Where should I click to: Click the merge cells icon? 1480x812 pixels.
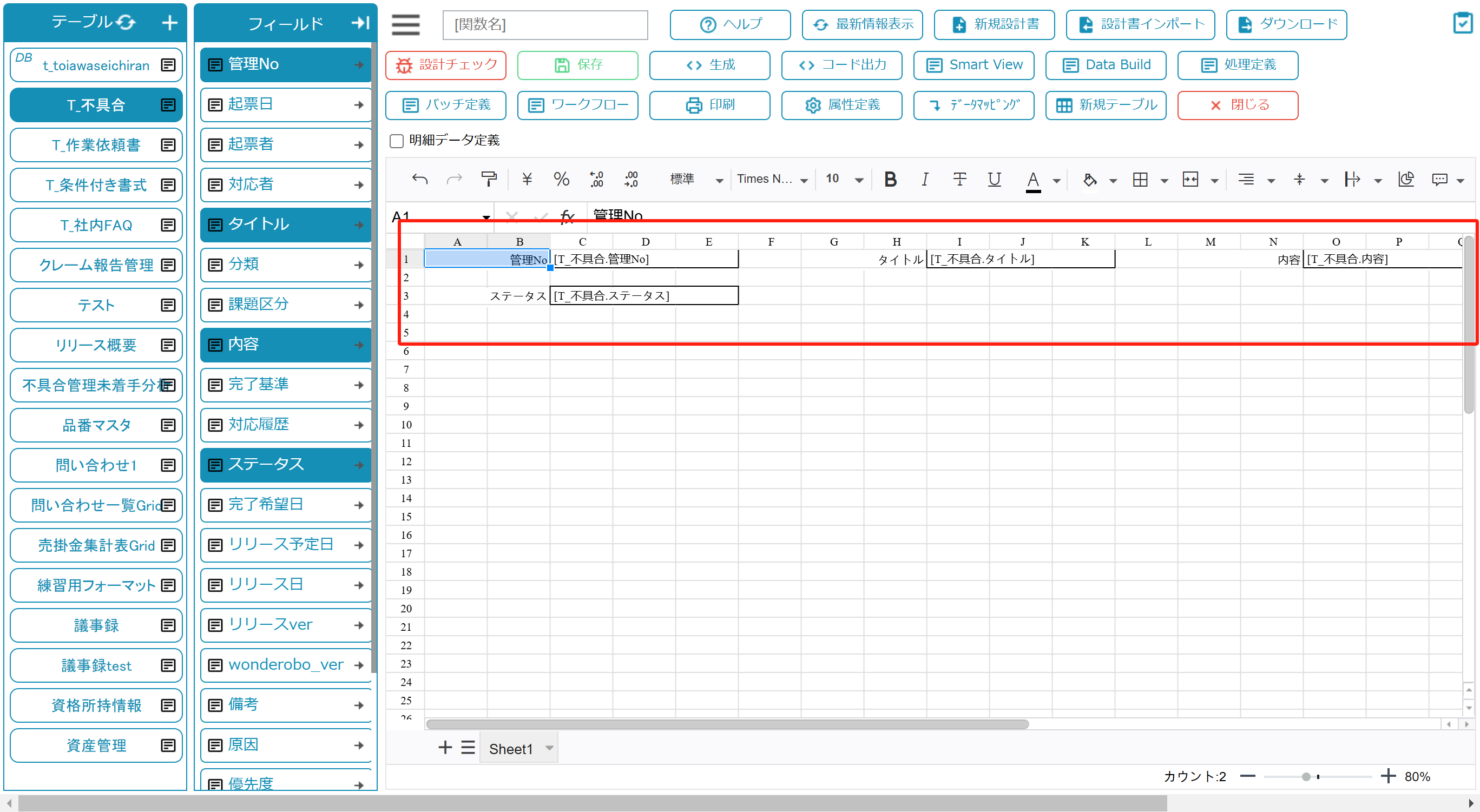[1190, 180]
